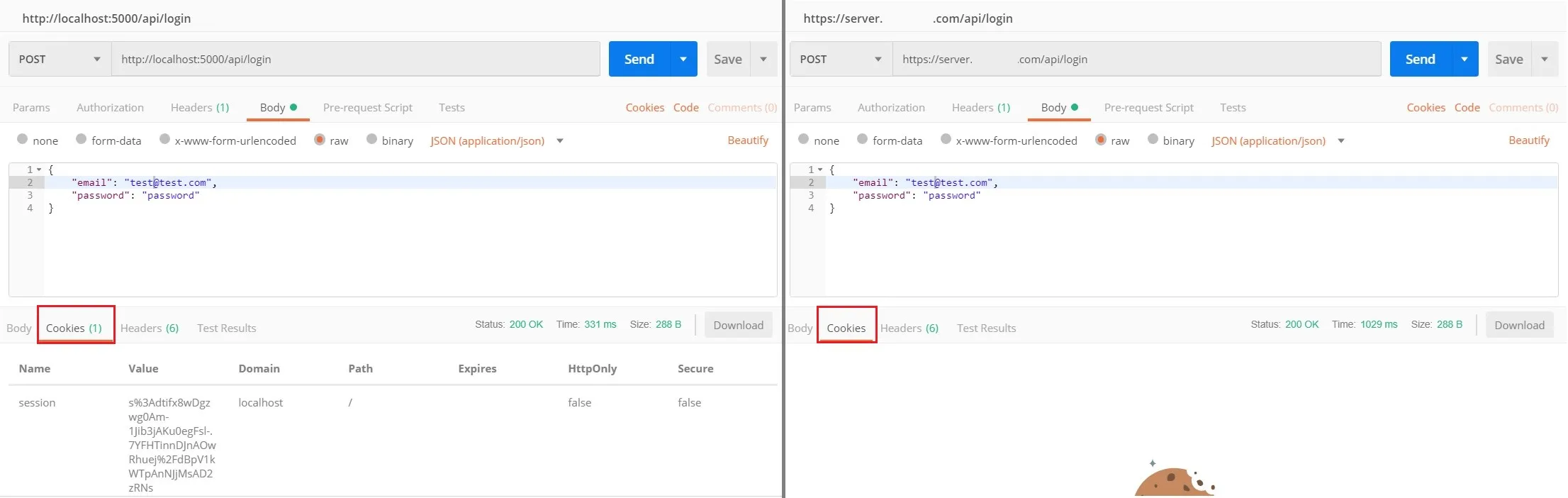Viewport: 1568px width, 498px height.
Task: Switch to the Authorization tab in the server window
Action: click(x=891, y=107)
